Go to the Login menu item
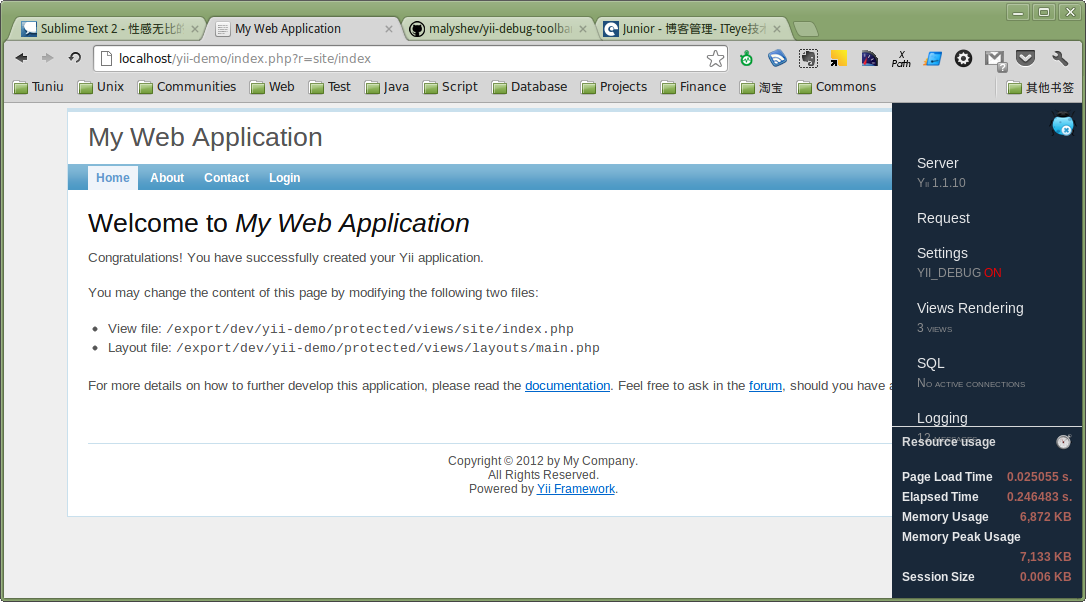Viewport: 1086px width, 602px height. [285, 178]
